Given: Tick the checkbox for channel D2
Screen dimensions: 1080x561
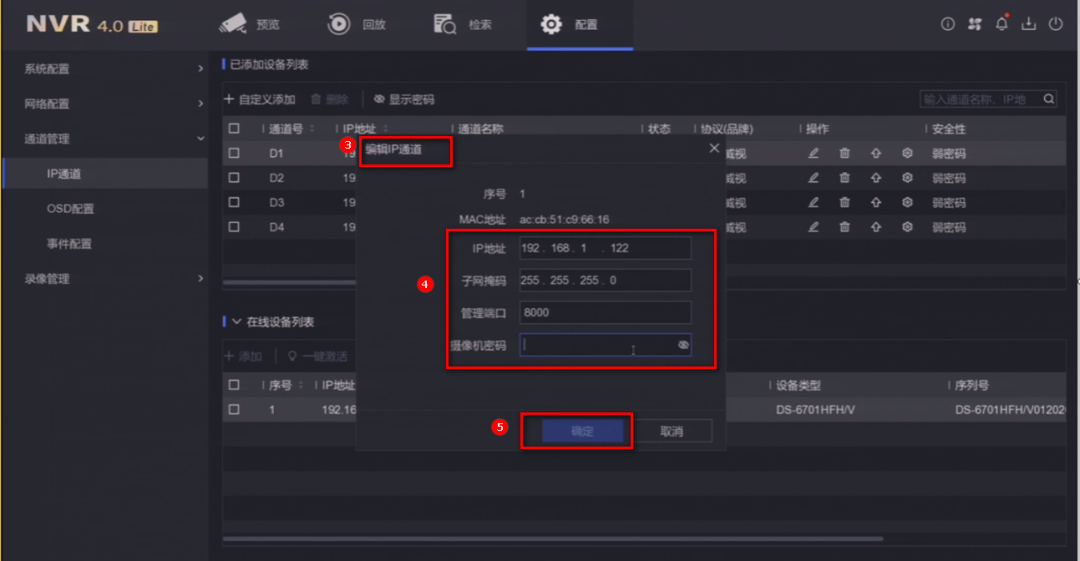Looking at the screenshot, I should (234, 178).
